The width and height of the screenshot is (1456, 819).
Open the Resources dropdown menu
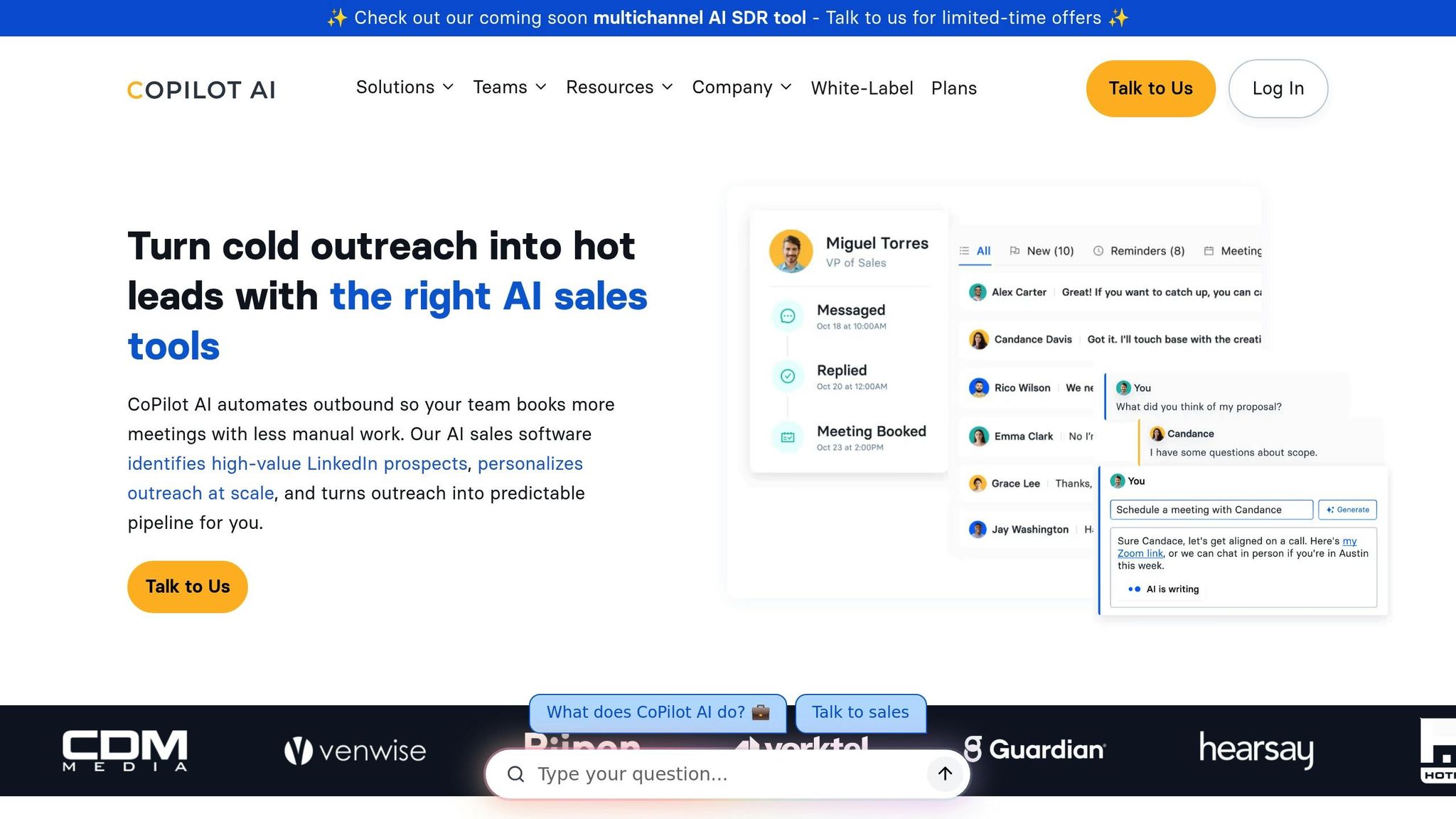pos(619,87)
